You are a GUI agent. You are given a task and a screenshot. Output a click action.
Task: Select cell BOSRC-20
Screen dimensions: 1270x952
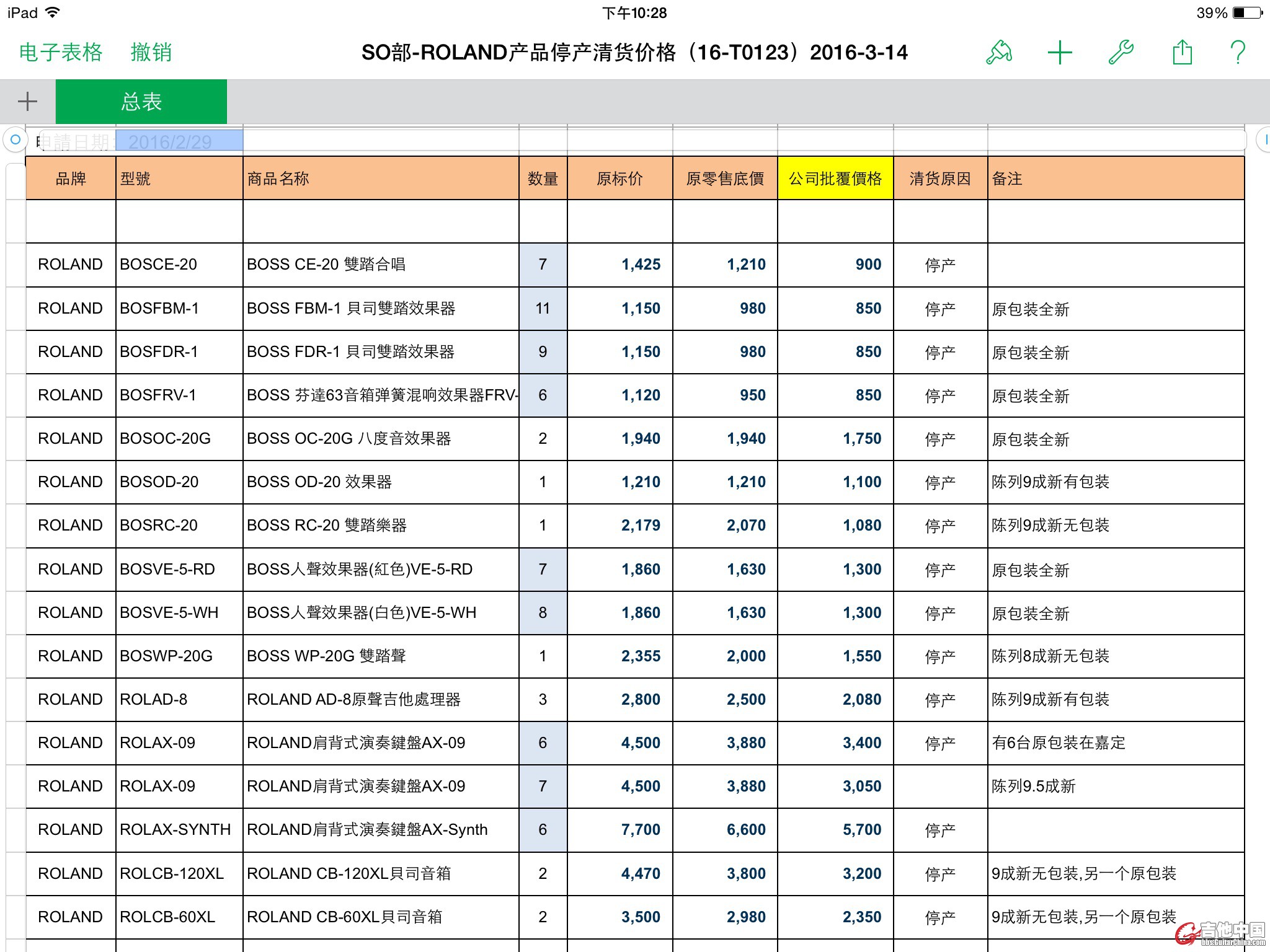(179, 525)
